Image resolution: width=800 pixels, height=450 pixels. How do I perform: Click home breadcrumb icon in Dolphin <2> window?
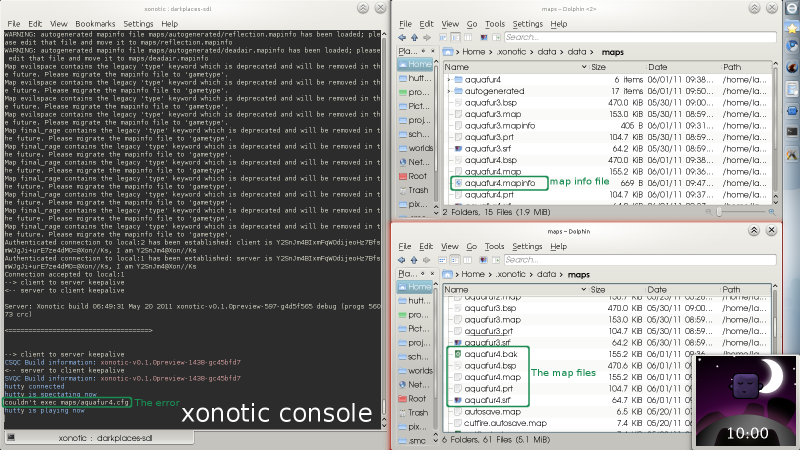(x=448, y=52)
